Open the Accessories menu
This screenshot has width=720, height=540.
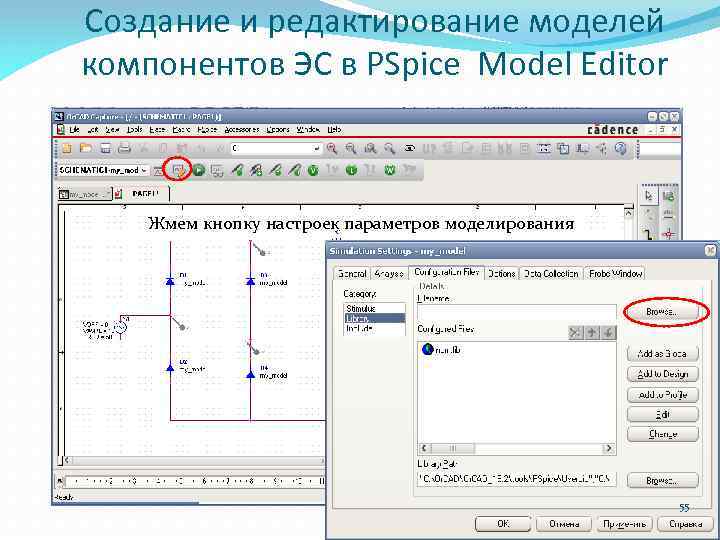point(242,130)
